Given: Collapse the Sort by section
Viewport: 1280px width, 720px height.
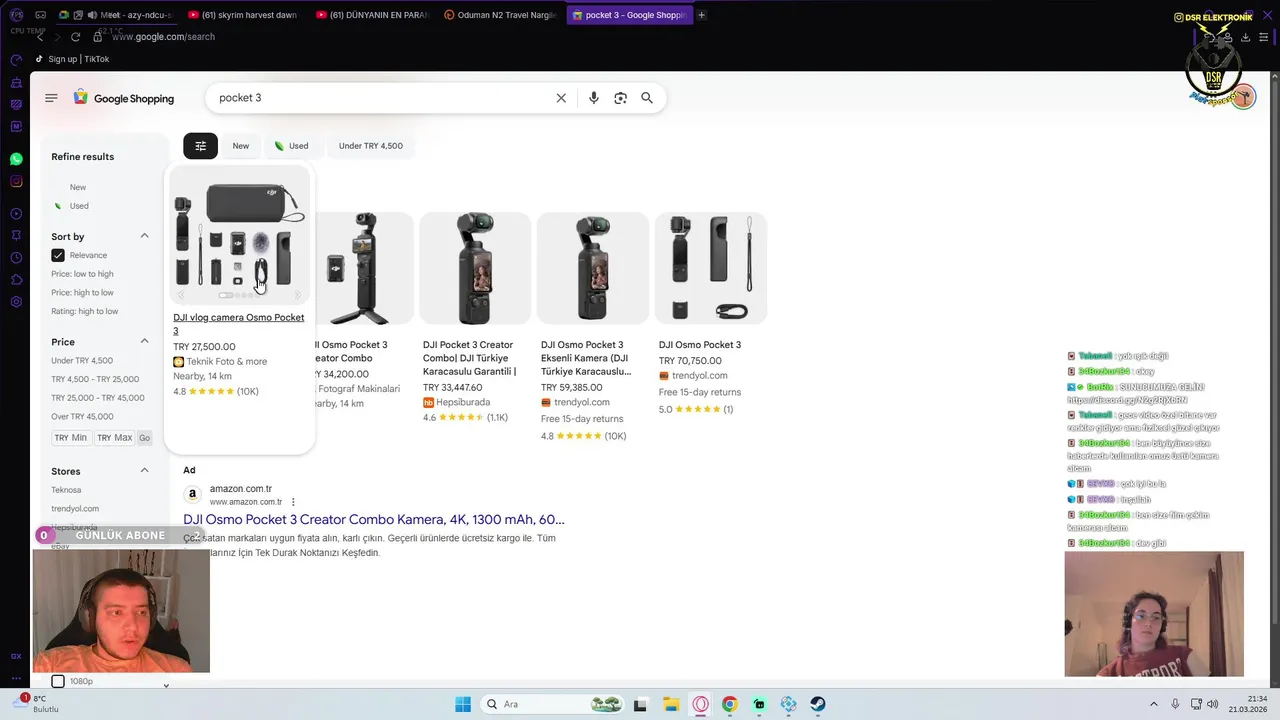Looking at the screenshot, I should click(x=144, y=236).
